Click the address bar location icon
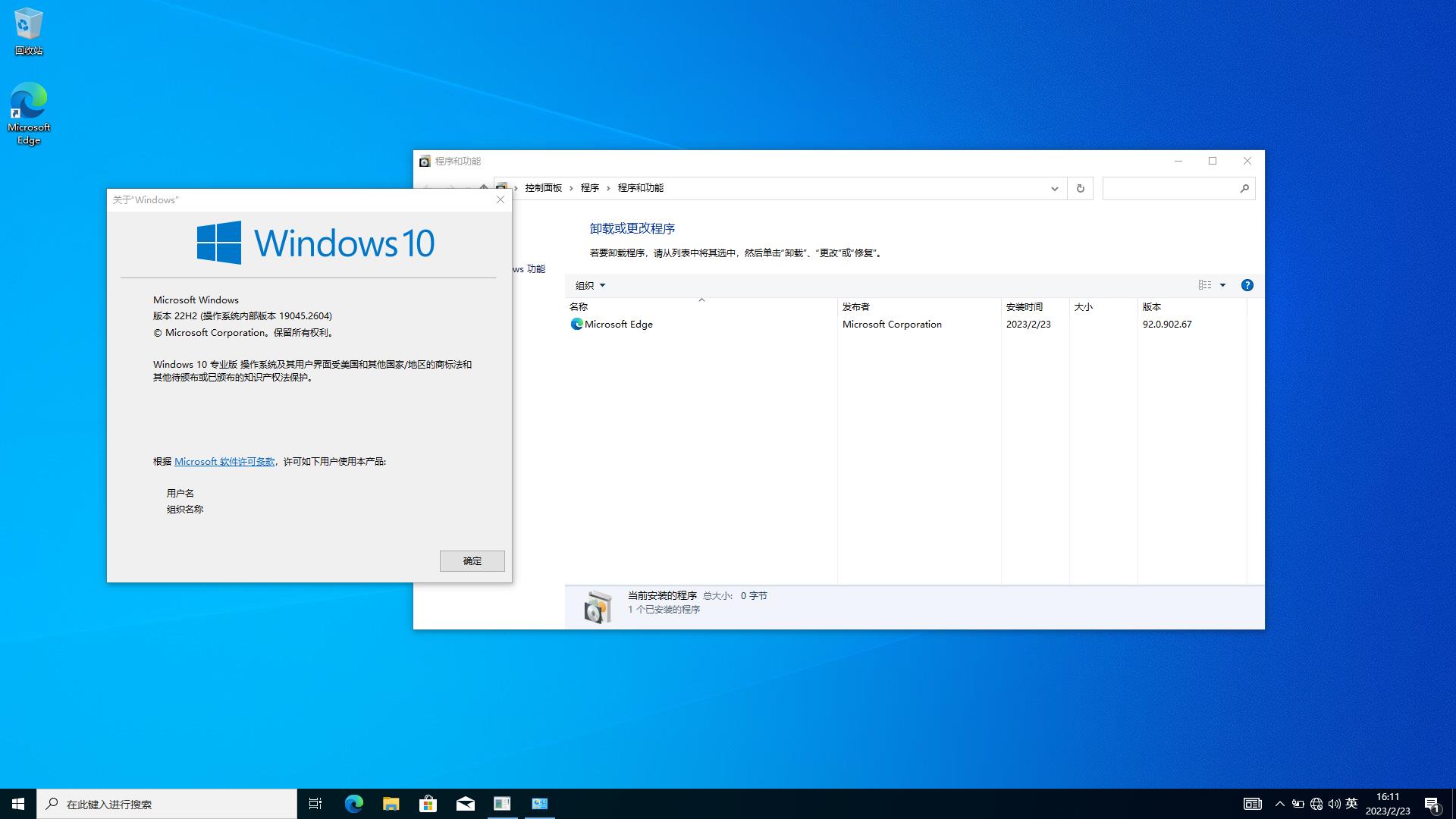Viewport: 1456px width, 819px height. [x=502, y=188]
